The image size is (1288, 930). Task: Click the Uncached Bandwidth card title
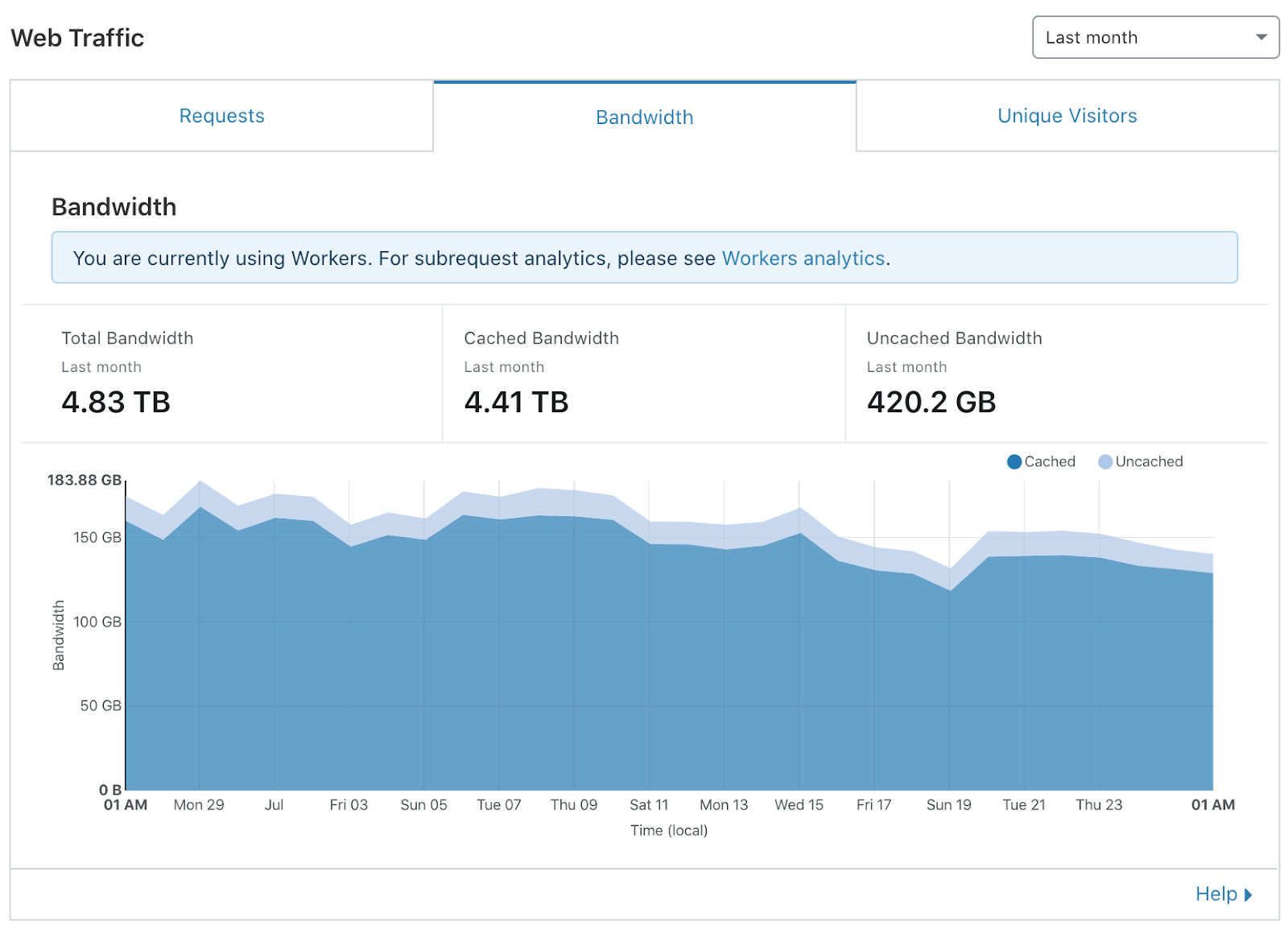pyautogui.click(x=954, y=338)
